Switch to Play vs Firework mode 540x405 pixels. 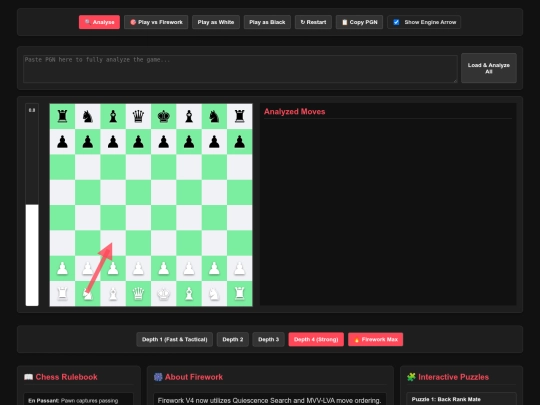click(156, 22)
